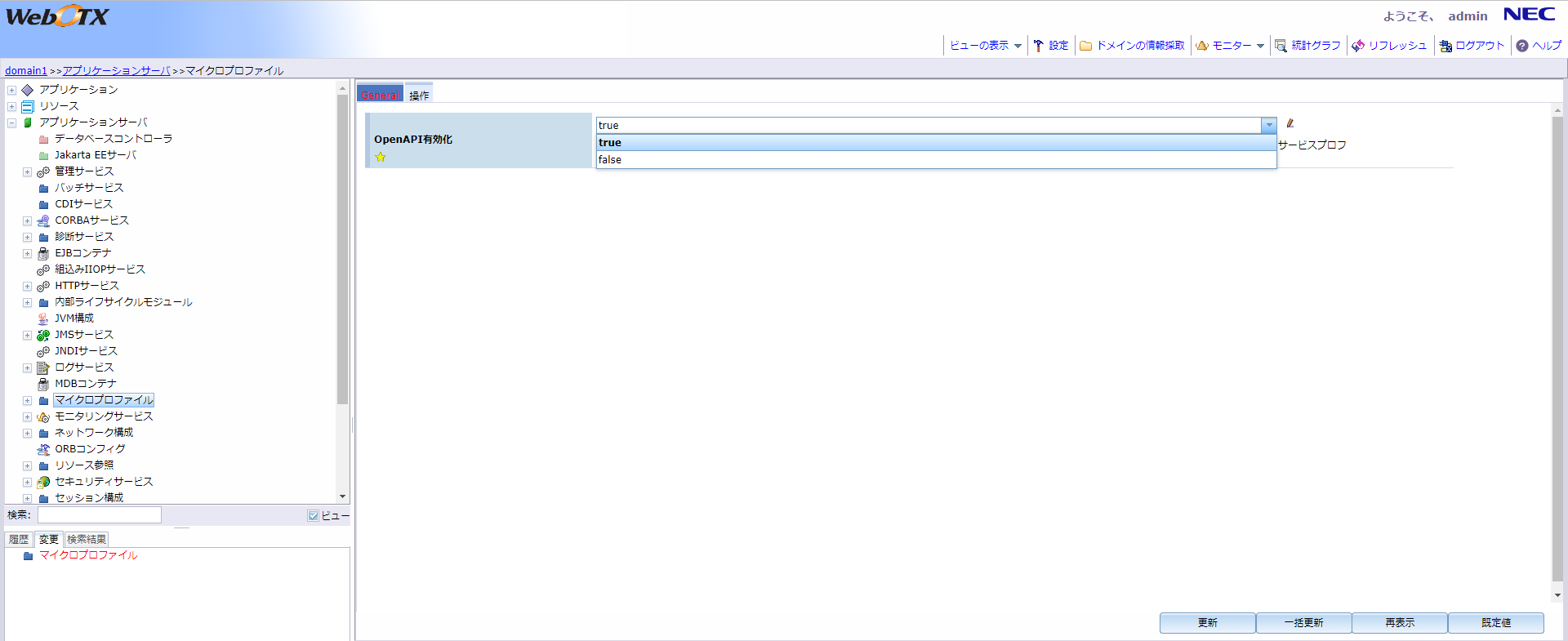Click the 更新 button
Viewport: 1568px width, 641px height.
click(x=1207, y=623)
